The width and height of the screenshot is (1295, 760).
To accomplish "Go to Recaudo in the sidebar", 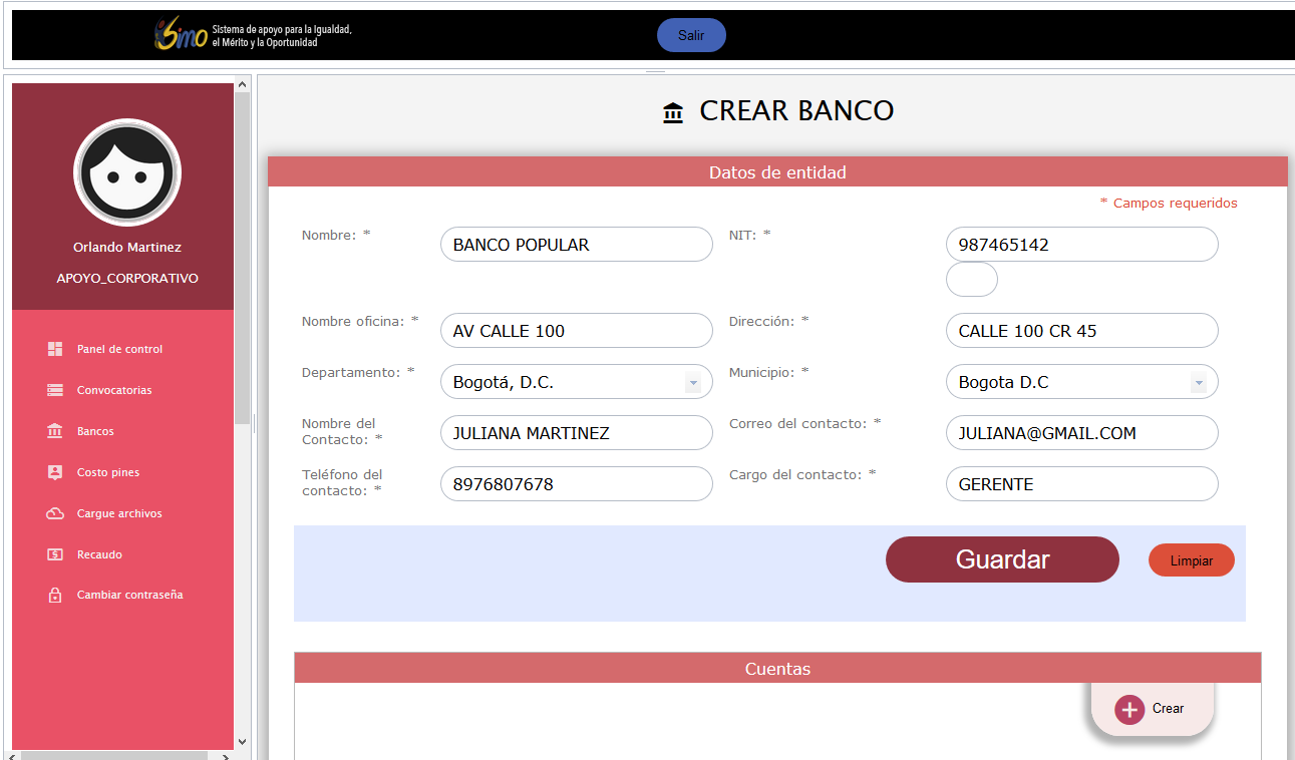I will (99, 554).
